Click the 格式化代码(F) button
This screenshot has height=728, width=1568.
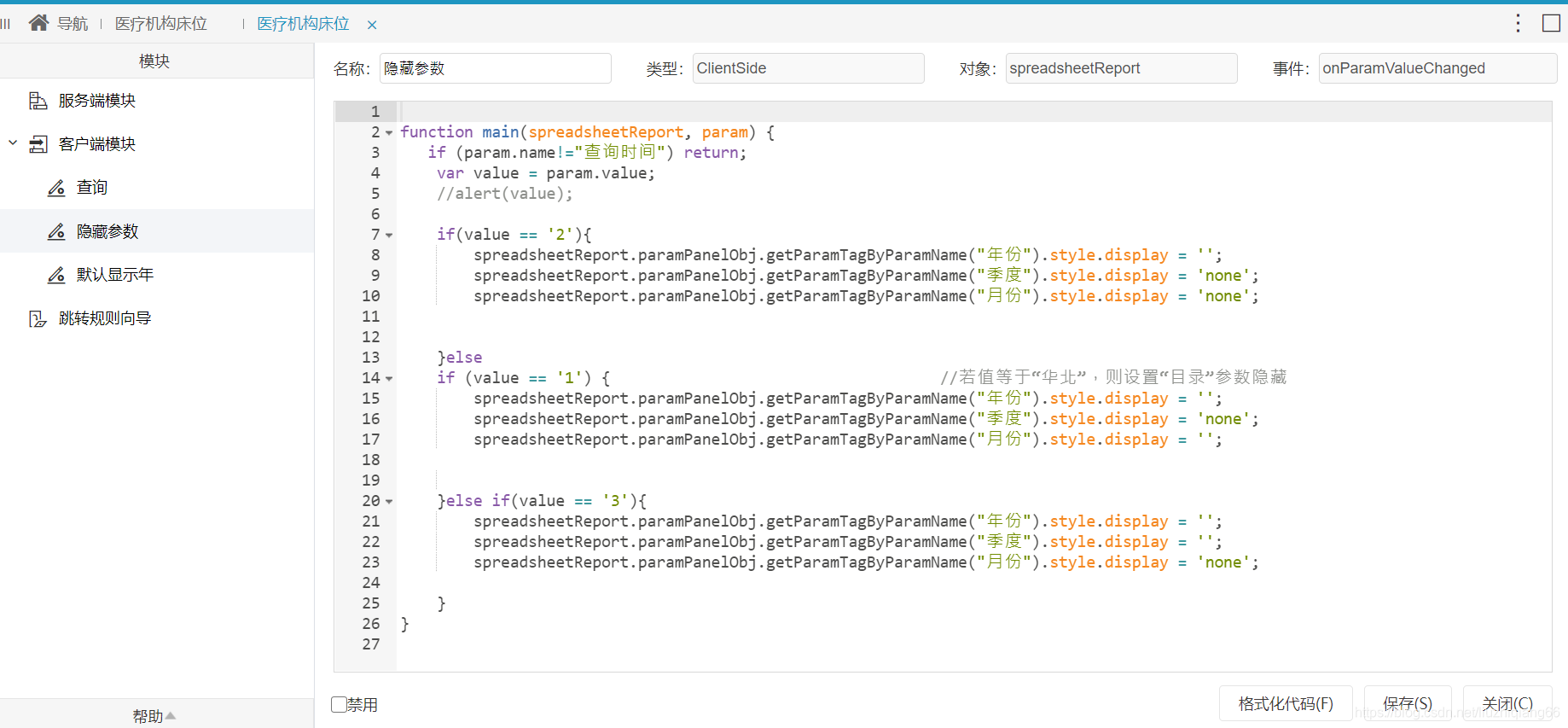pyautogui.click(x=1286, y=704)
